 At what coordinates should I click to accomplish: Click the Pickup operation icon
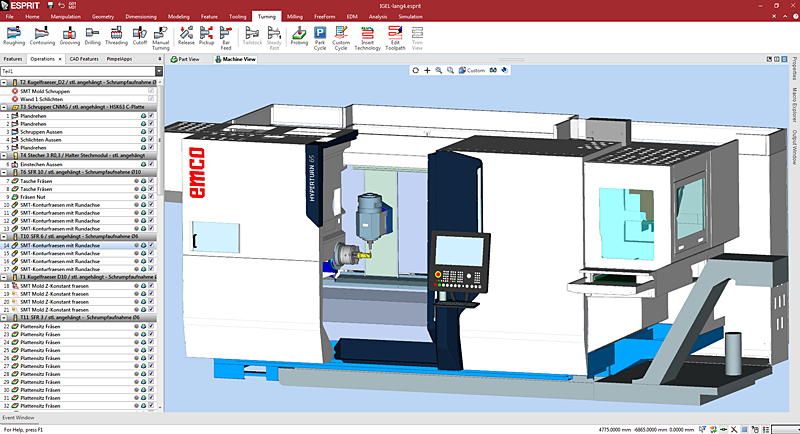pos(206,37)
